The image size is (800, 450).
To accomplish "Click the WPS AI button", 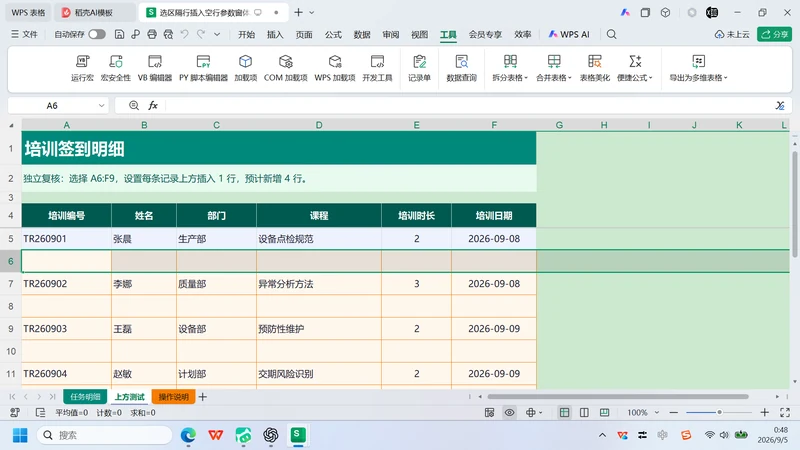I will (x=569, y=34).
